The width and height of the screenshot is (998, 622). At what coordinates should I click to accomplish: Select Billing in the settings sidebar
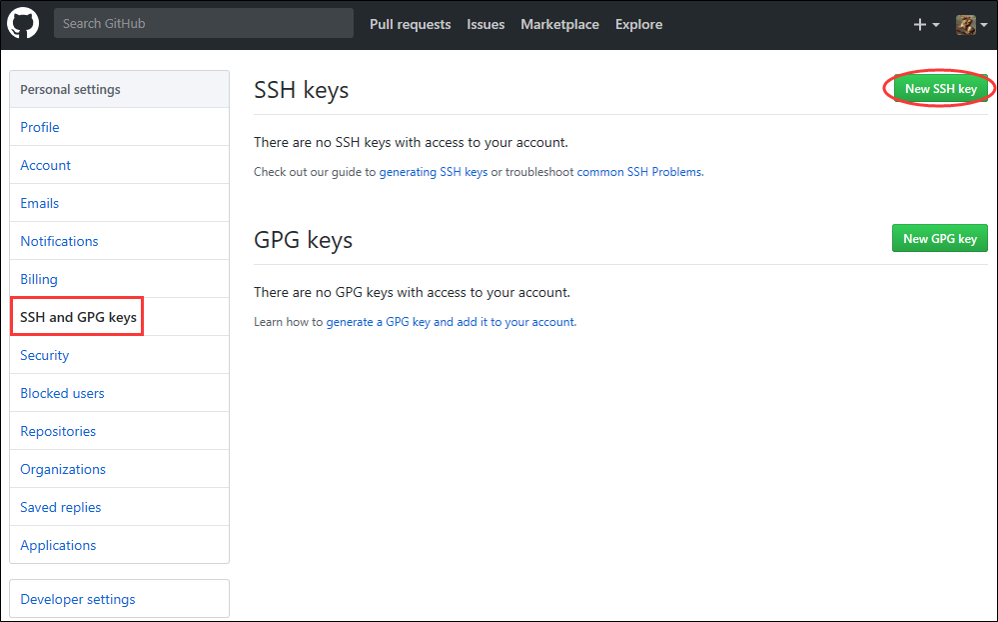click(x=119, y=279)
